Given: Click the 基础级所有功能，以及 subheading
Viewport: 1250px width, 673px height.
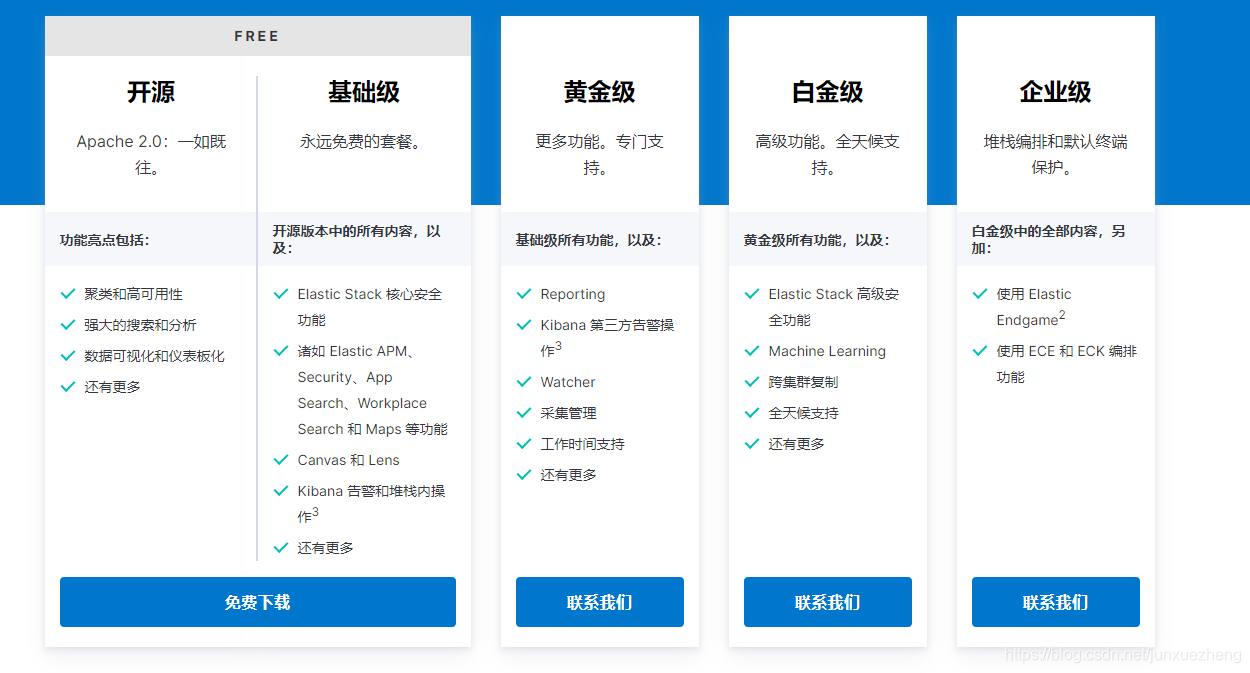Looking at the screenshot, I should (x=588, y=240).
